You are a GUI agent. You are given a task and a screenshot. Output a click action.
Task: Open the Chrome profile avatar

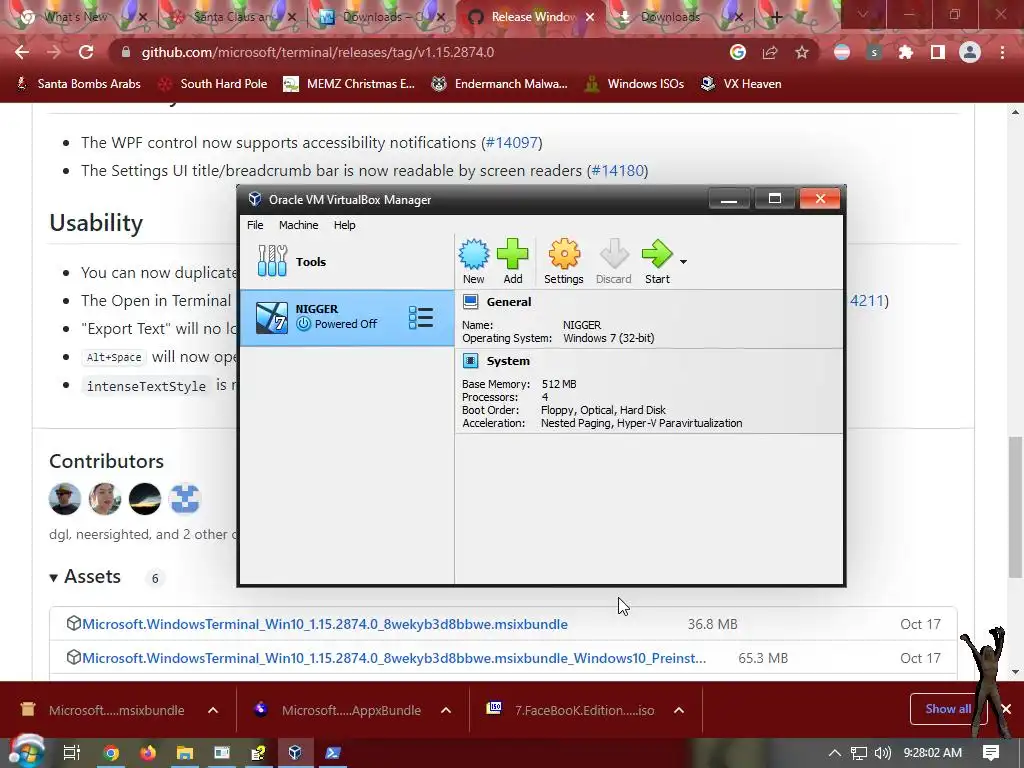click(970, 52)
